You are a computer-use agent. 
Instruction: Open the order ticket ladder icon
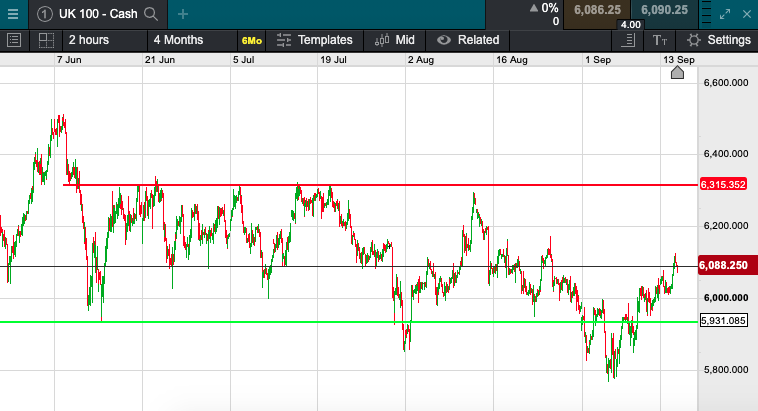(704, 14)
